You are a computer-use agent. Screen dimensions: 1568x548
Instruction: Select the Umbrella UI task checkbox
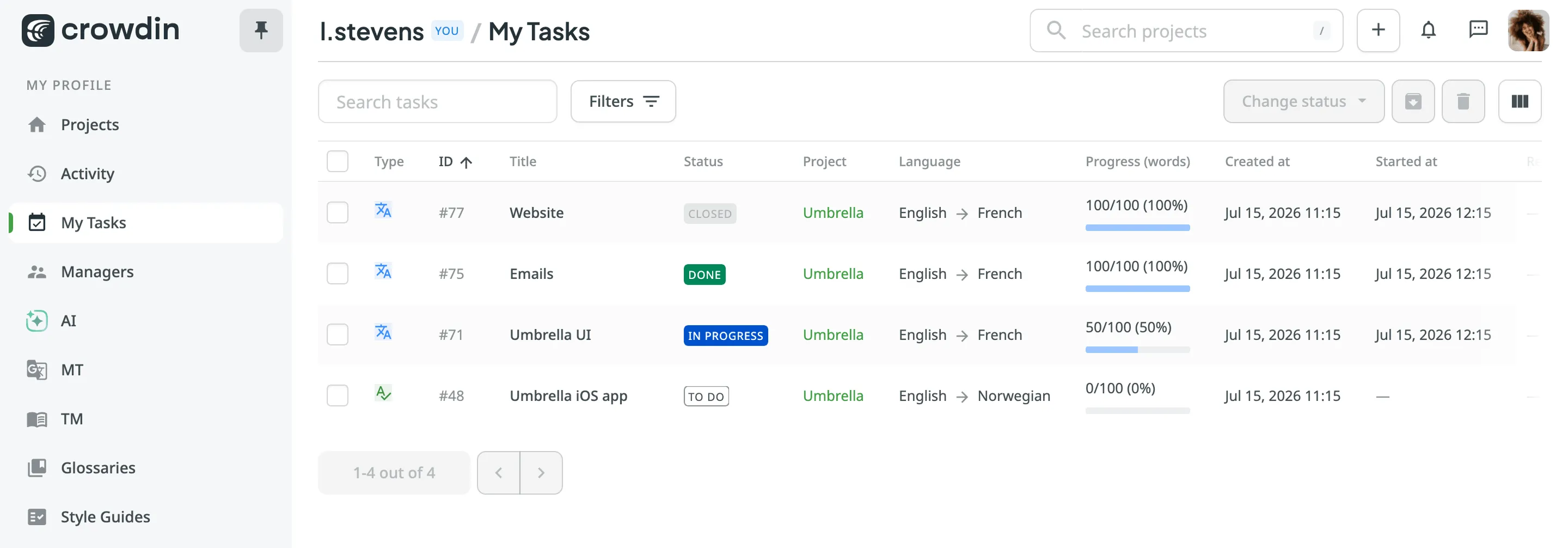click(x=337, y=334)
